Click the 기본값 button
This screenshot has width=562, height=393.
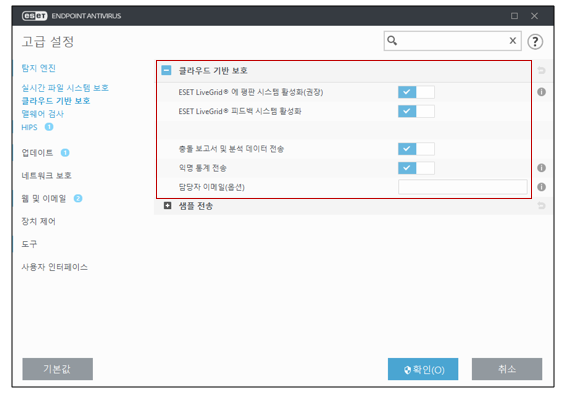point(57,369)
